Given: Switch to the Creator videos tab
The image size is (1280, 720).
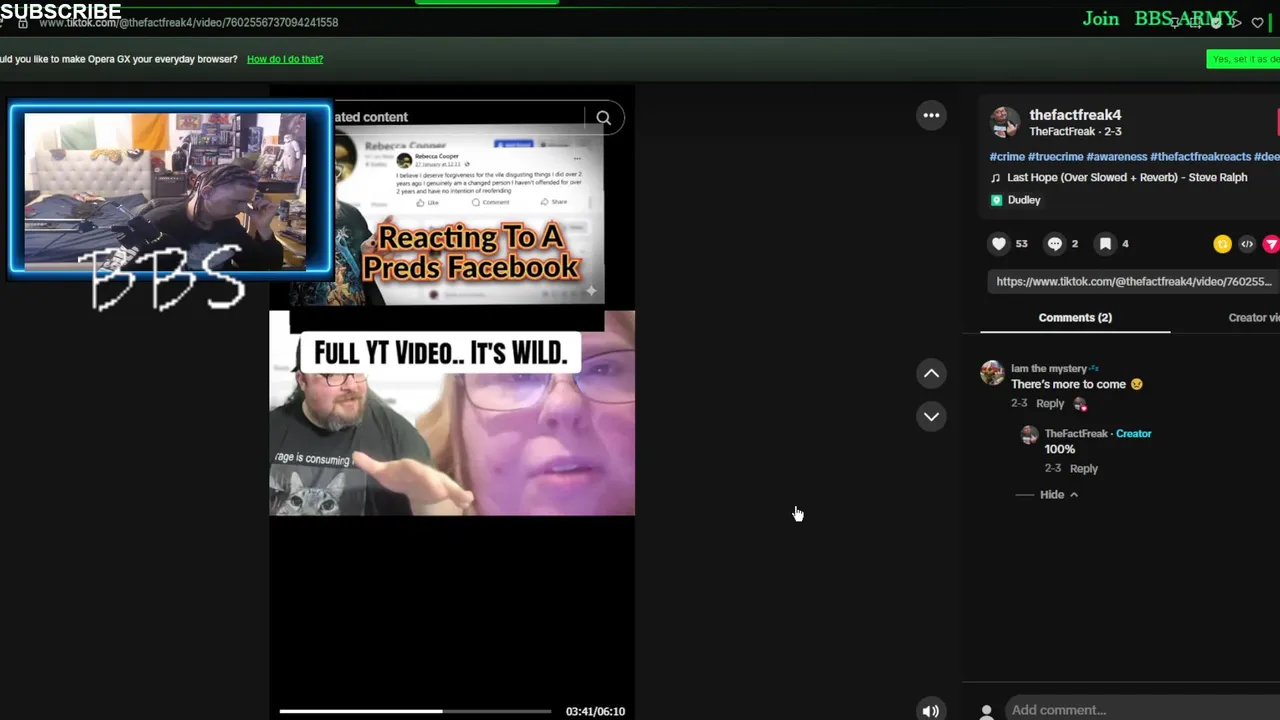Looking at the screenshot, I should coord(1254,318).
